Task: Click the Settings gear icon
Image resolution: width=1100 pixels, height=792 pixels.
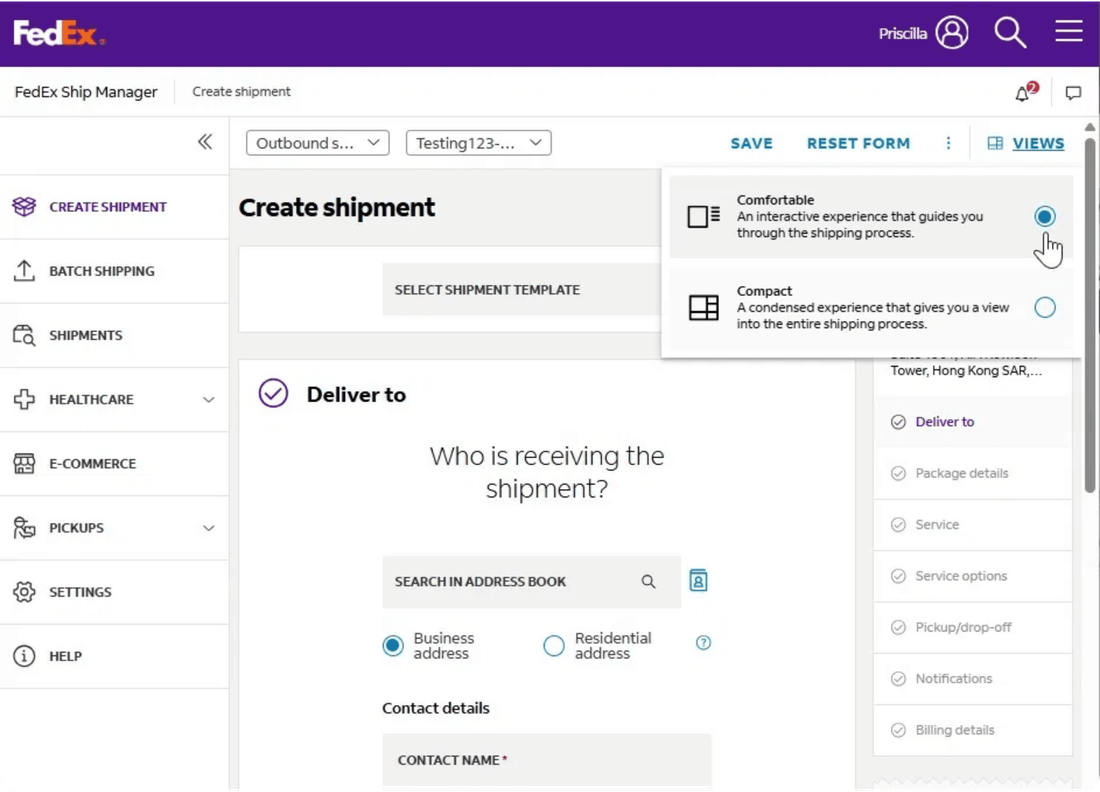Action: point(24,591)
